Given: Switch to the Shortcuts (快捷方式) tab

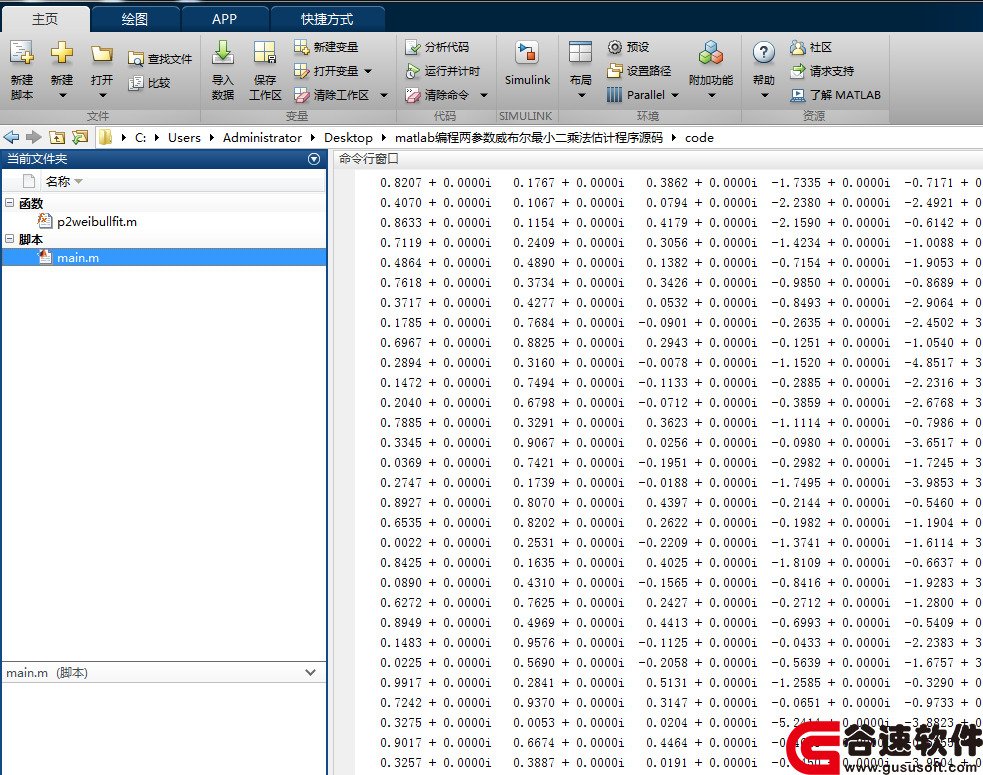Looking at the screenshot, I should click(327, 19).
